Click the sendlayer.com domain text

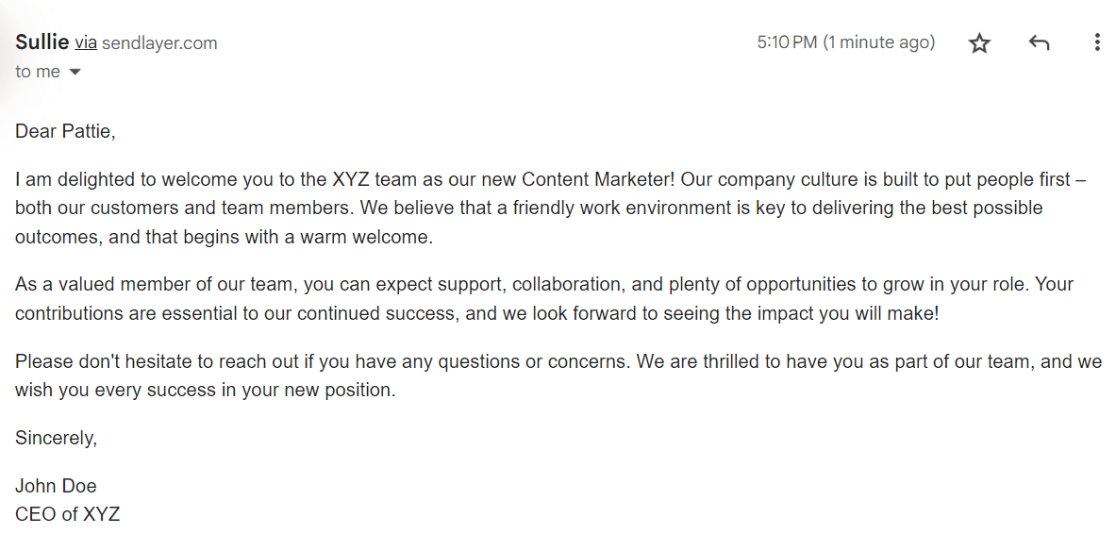point(159,43)
